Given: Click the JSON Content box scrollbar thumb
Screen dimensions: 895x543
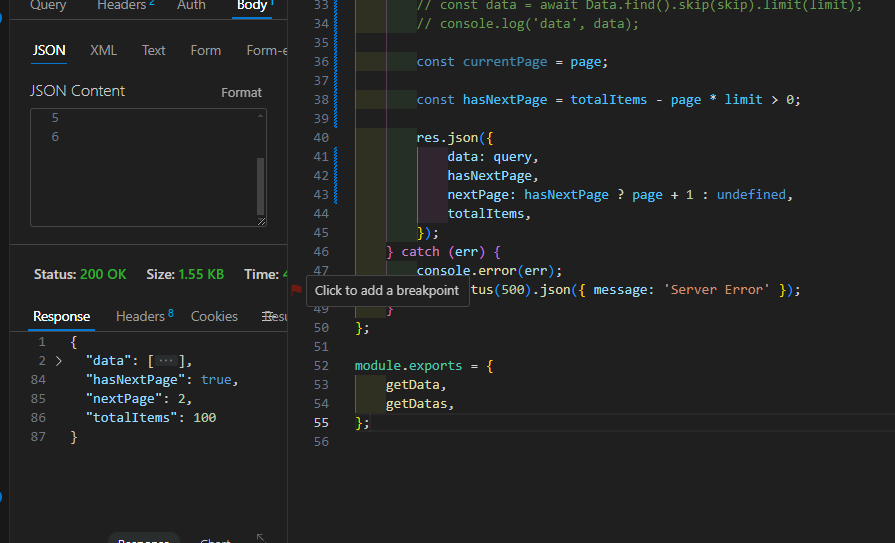Looking at the screenshot, I should click(x=260, y=186).
